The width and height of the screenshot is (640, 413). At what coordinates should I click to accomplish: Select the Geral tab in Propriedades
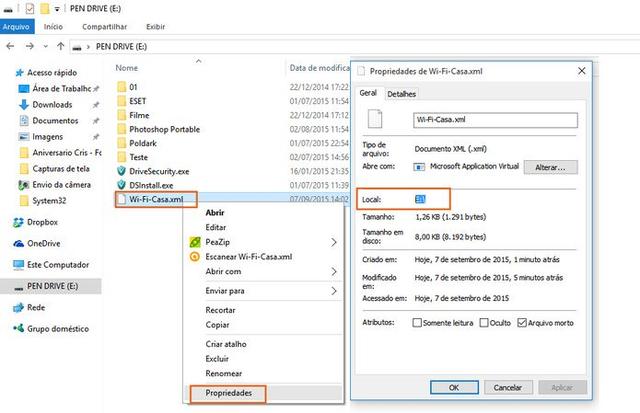pos(368,93)
